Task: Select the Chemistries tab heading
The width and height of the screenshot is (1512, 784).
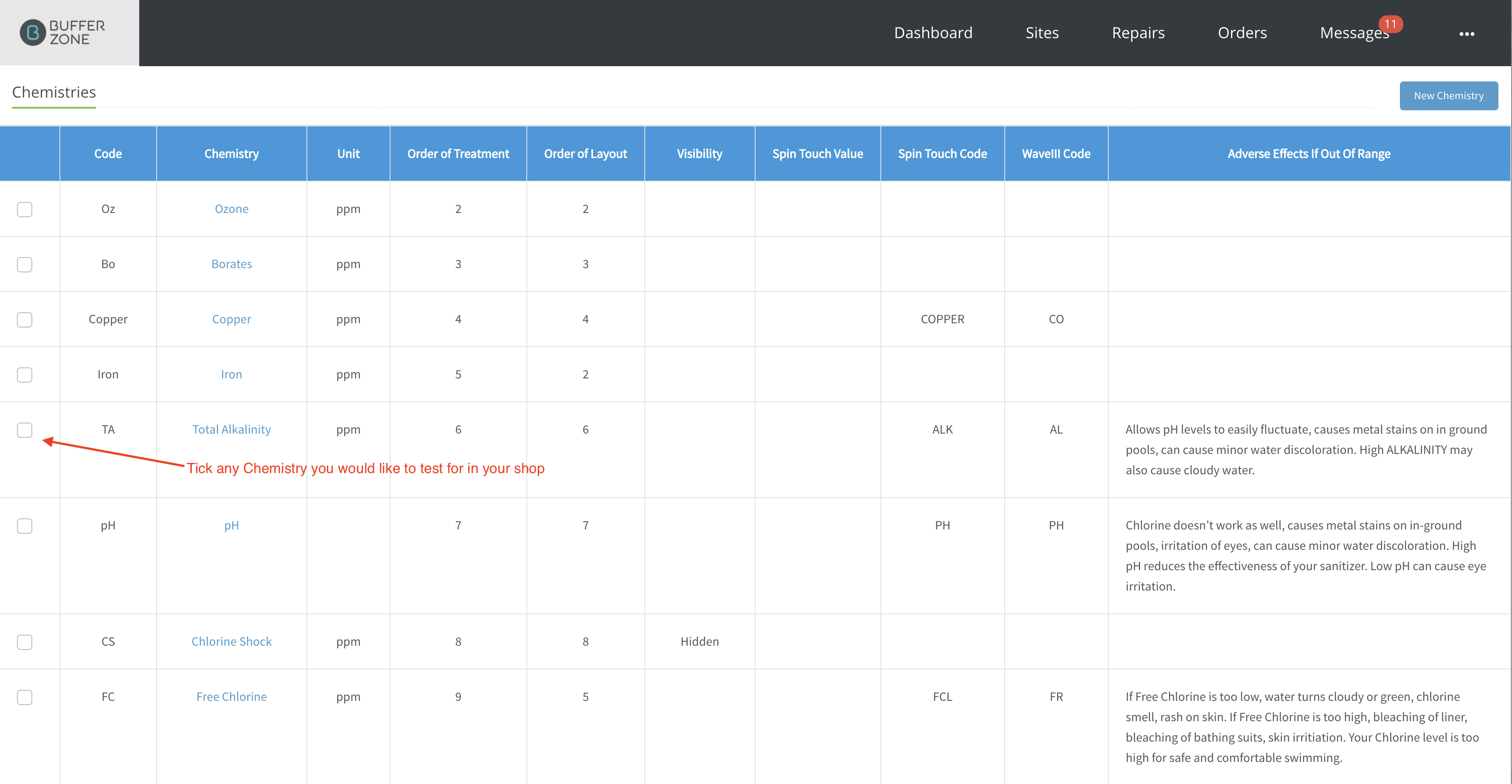Action: [x=54, y=92]
